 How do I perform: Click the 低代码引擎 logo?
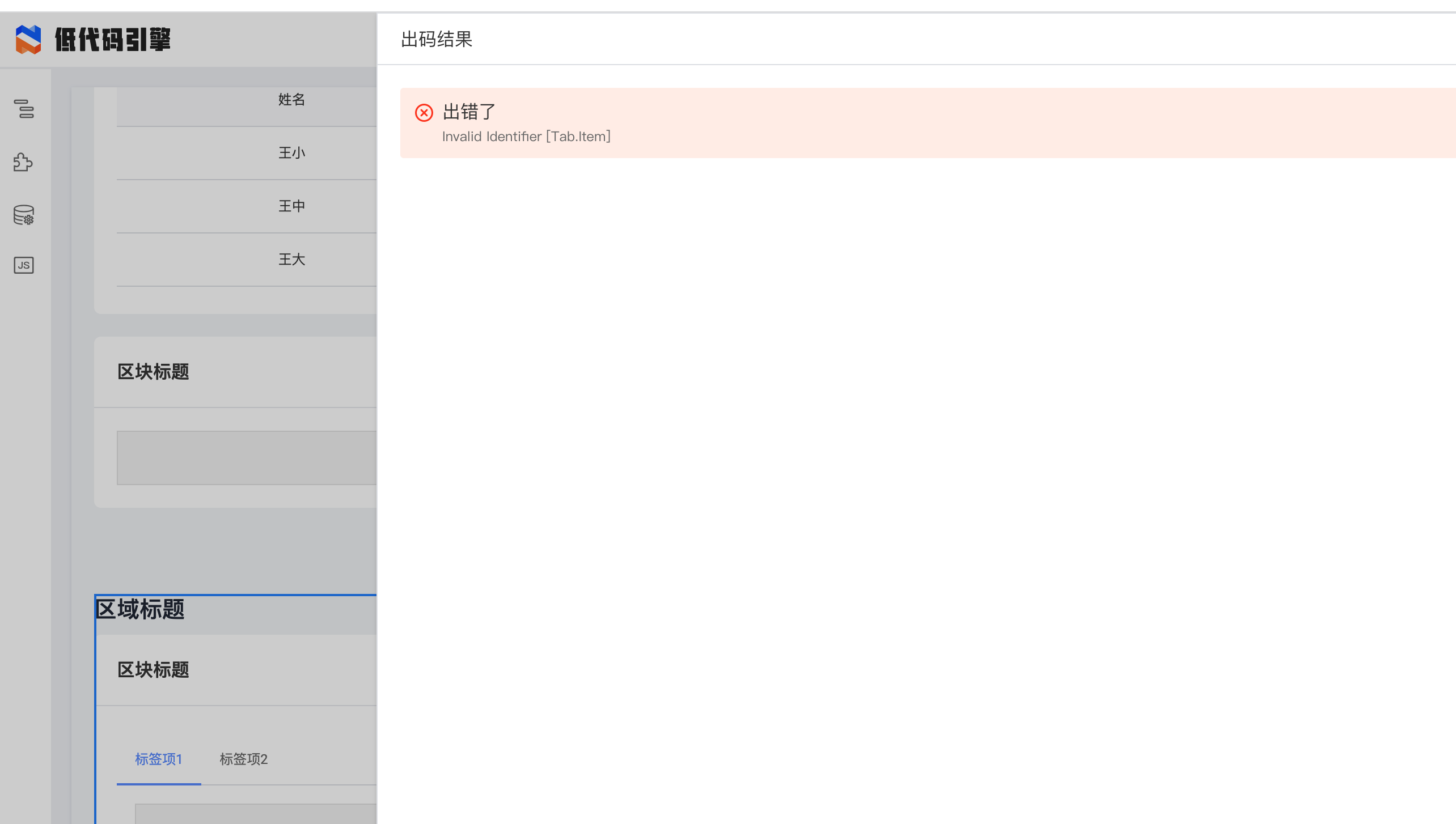point(94,40)
